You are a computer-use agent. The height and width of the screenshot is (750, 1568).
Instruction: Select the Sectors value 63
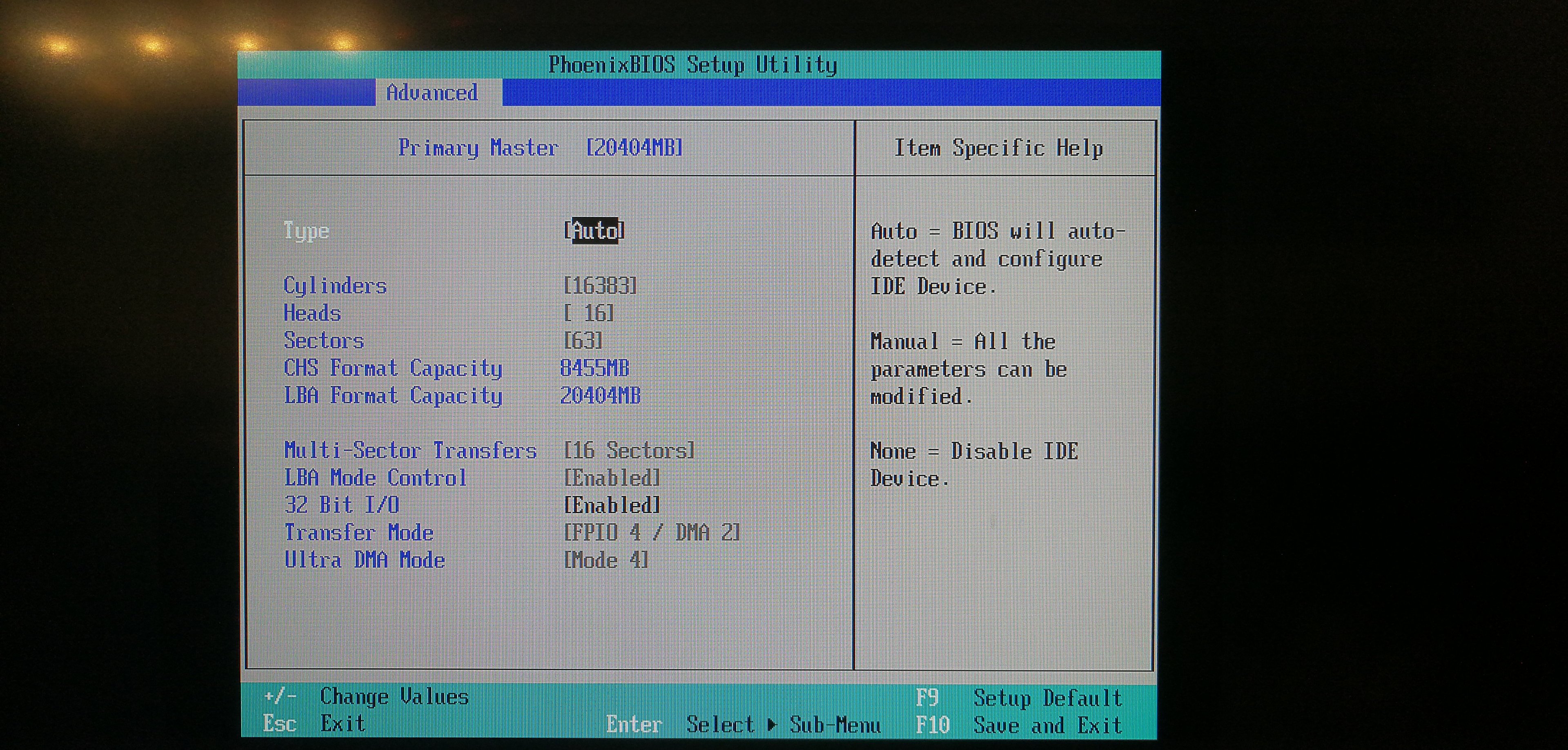pos(583,340)
